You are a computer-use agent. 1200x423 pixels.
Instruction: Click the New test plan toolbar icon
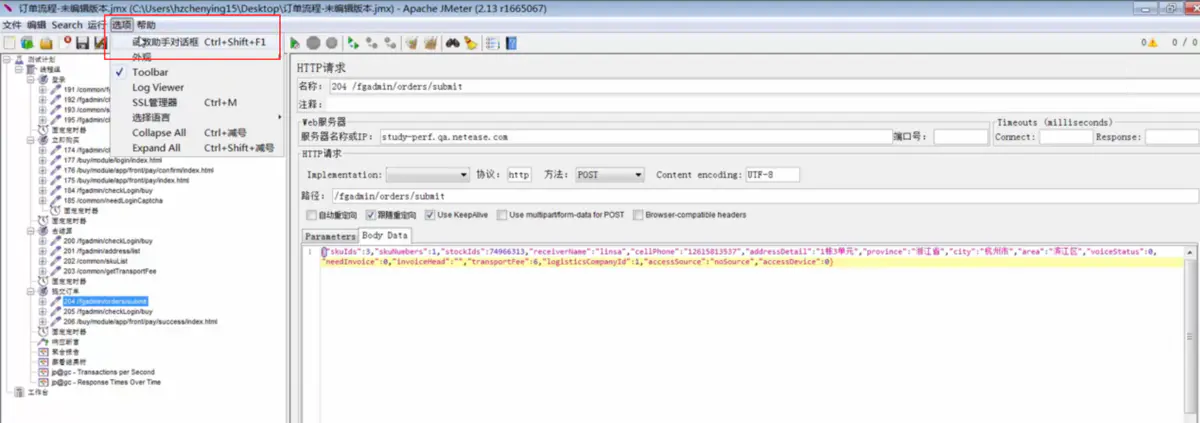(x=9, y=43)
